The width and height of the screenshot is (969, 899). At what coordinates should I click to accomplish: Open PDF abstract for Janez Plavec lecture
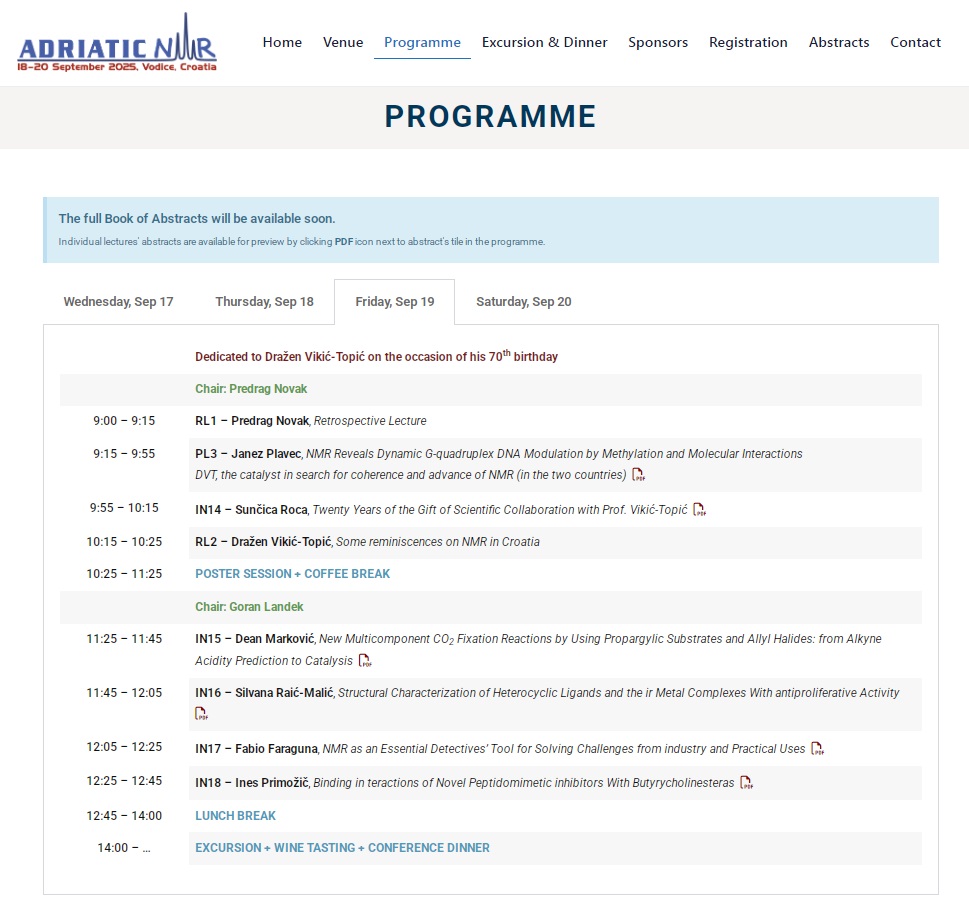pos(638,475)
